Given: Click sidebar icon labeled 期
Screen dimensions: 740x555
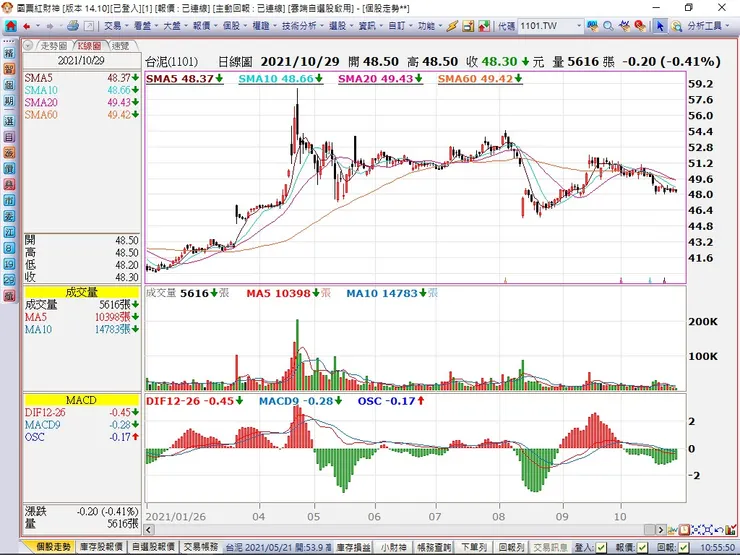Looking at the screenshot, I should [9, 101].
